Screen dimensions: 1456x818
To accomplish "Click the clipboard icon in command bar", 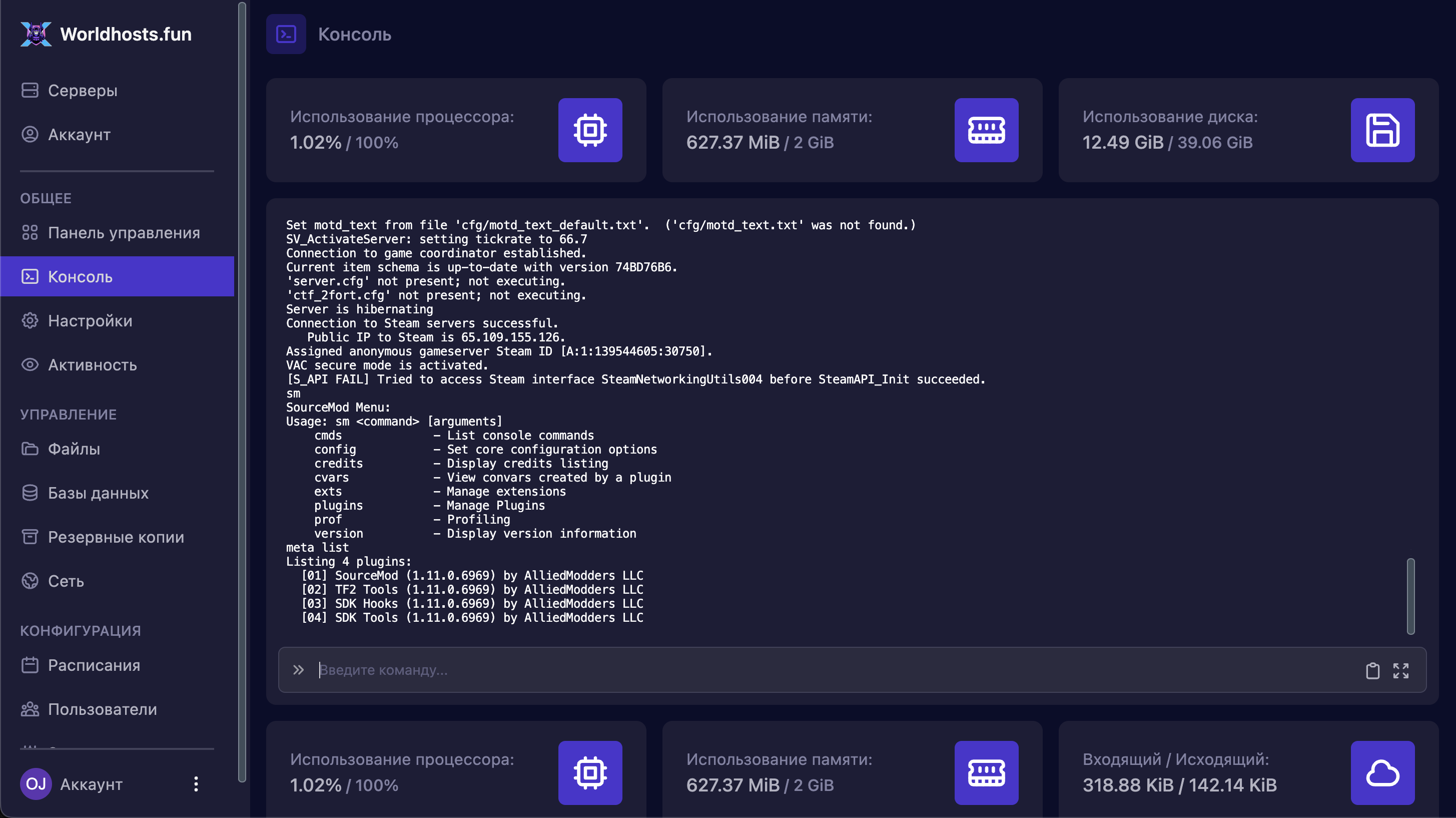I will [1372, 670].
